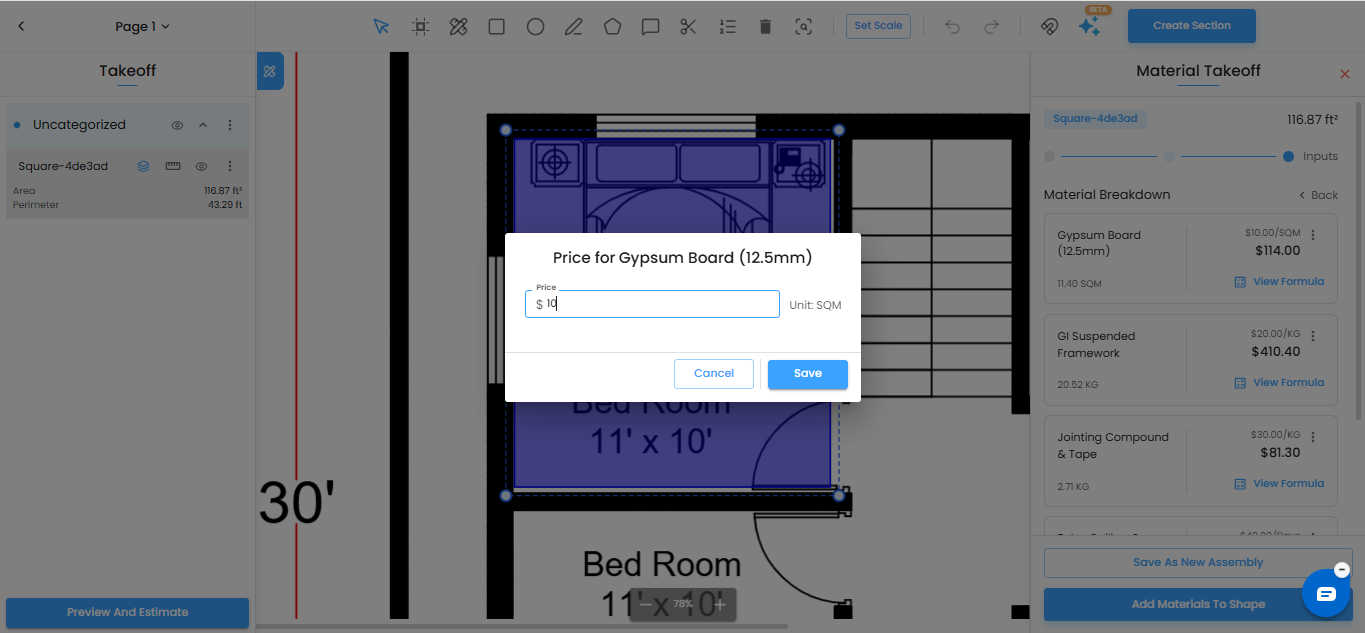The width and height of the screenshot is (1365, 633).
Task: Open the layers icon for Square-4de3ad
Action: tap(144, 166)
